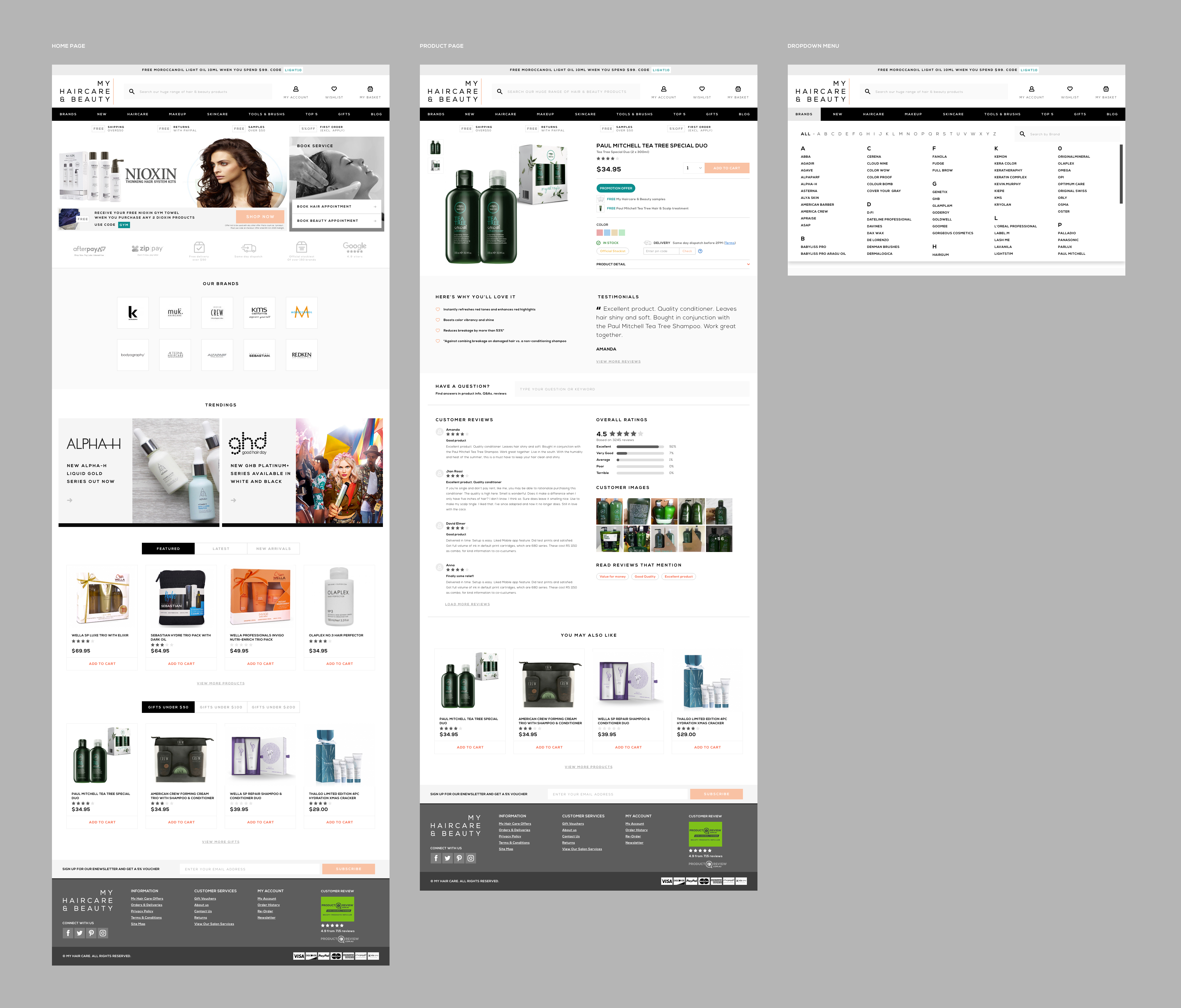The image size is (1181, 1008).
Task: Click the My Account user icon
Action: (295, 89)
